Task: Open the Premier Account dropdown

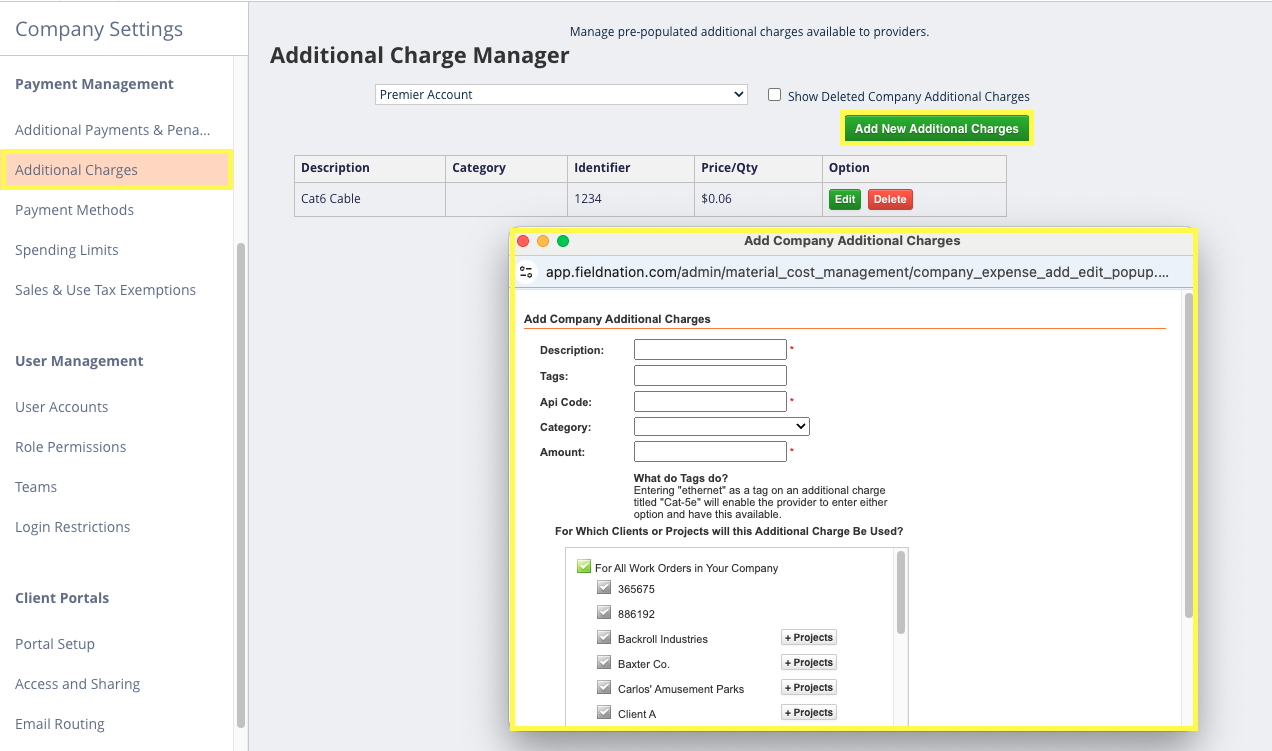Action: click(561, 95)
